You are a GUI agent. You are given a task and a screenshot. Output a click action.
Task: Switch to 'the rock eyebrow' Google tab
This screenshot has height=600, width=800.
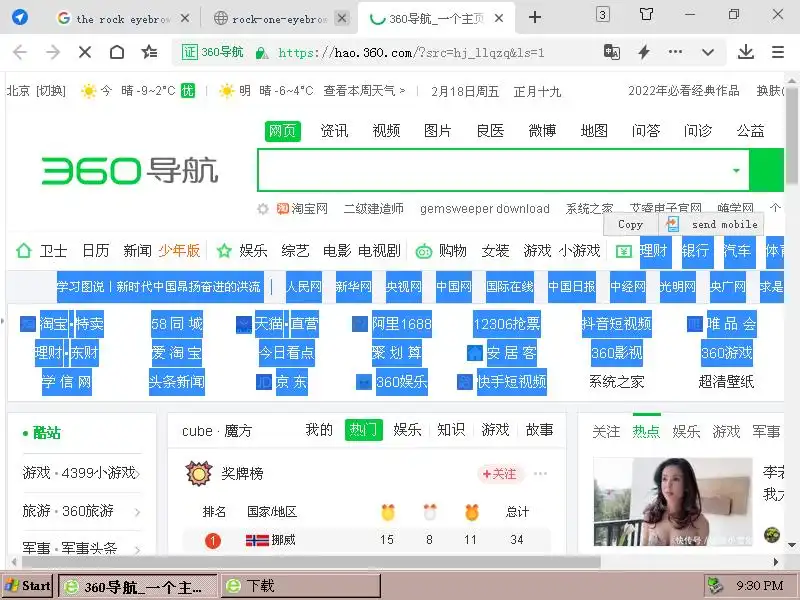point(122,19)
